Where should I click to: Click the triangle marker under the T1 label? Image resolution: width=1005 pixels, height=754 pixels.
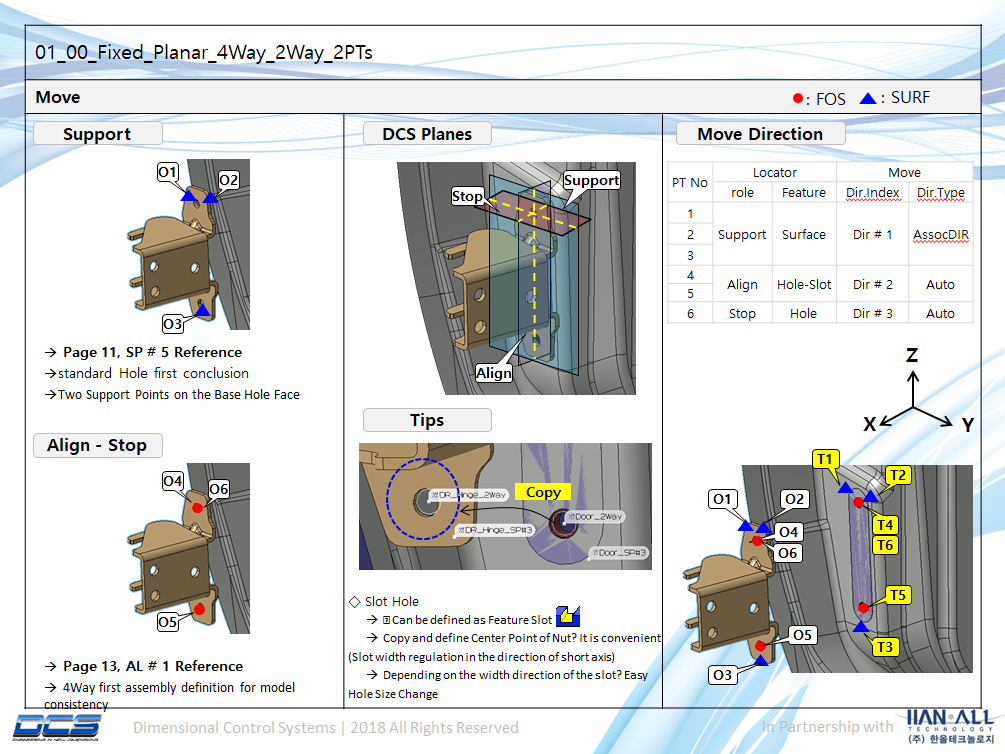pos(845,489)
